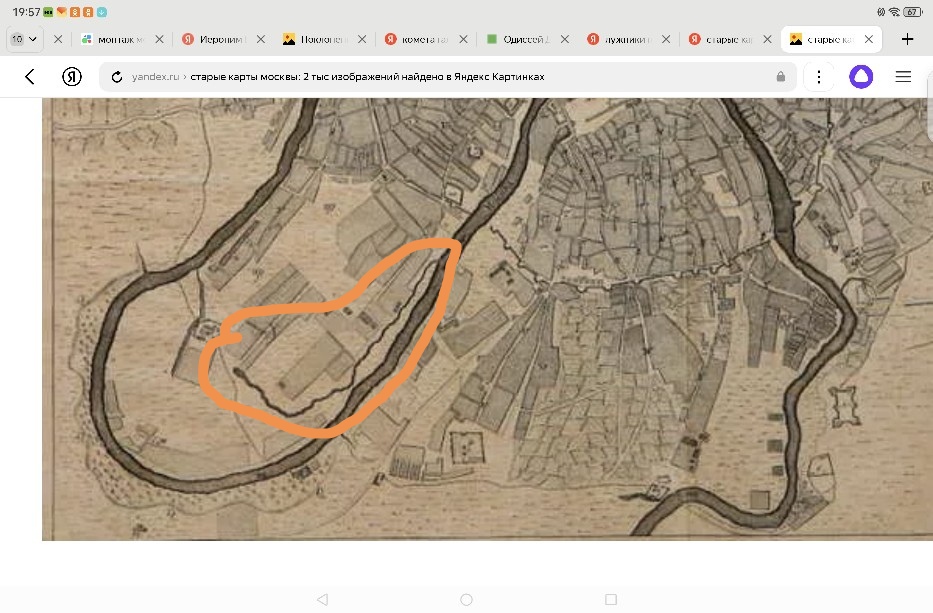Switch to the inactive 'старые ка' Yandex tab
This screenshot has width=933, height=613.
tap(721, 39)
